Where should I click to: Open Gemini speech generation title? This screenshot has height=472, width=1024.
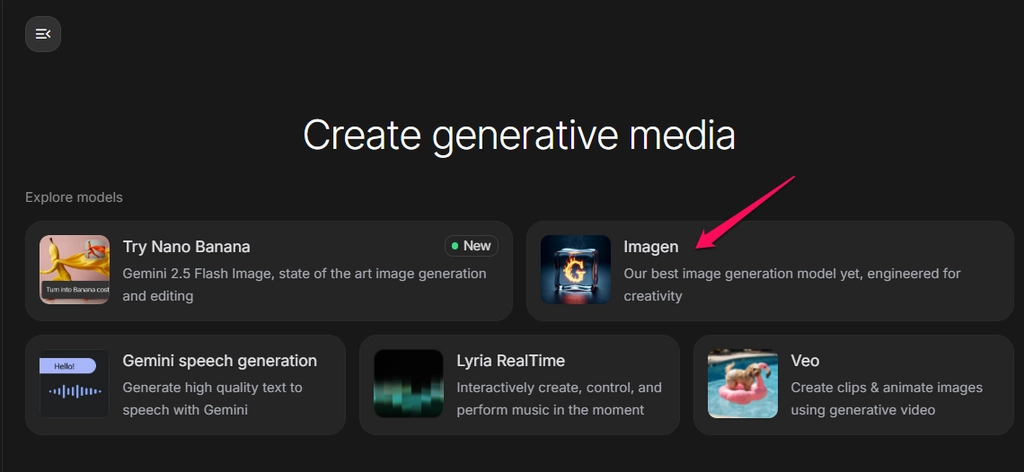coord(219,361)
